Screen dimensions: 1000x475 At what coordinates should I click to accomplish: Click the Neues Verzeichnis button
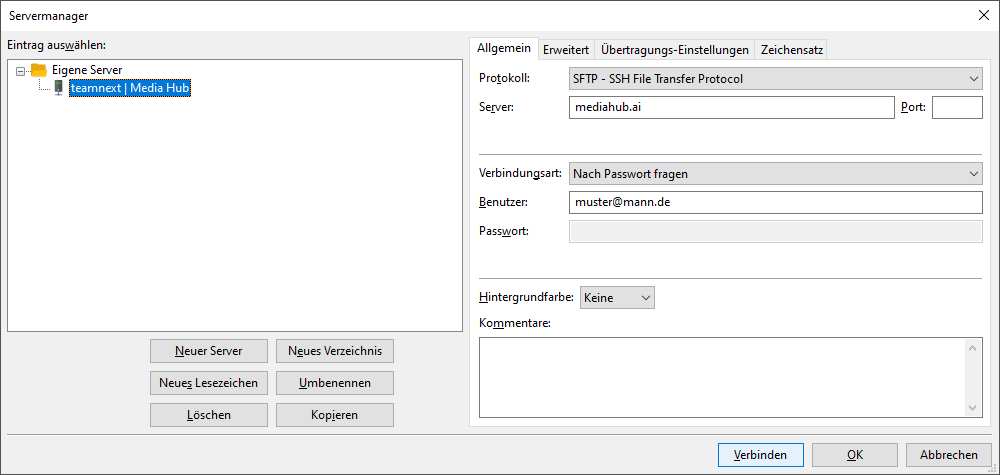click(x=334, y=351)
